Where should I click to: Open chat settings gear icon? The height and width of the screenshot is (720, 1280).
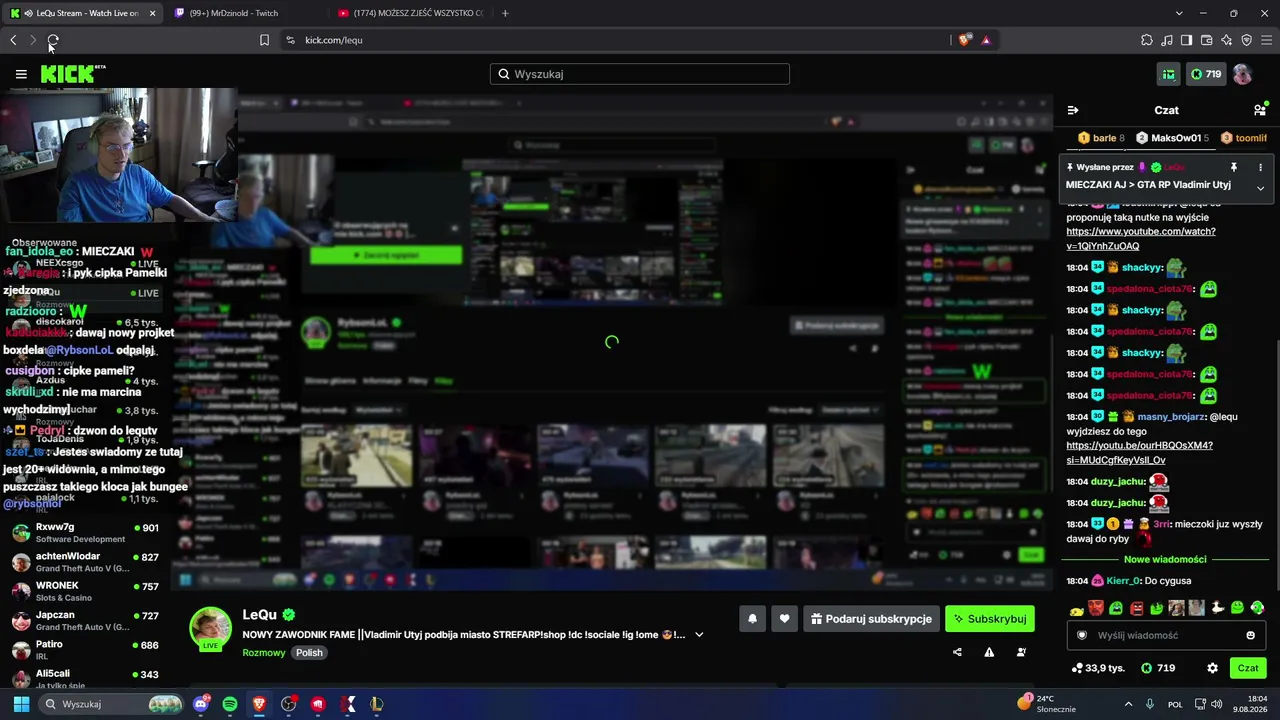[x=1212, y=668]
